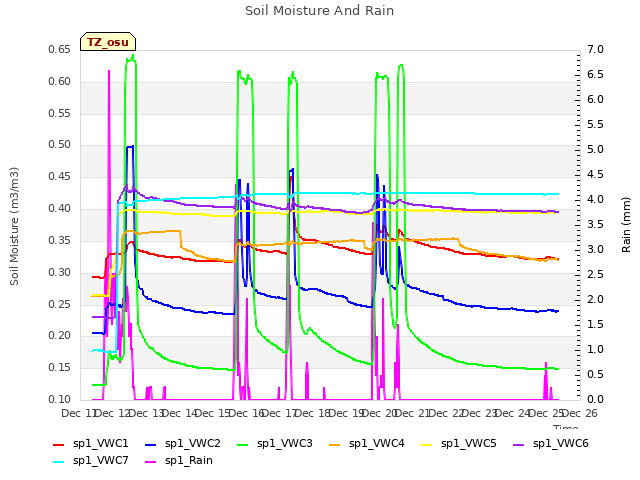Toggle sp1_VWC4 legend entry
The height and width of the screenshot is (480, 640).
click(x=367, y=443)
